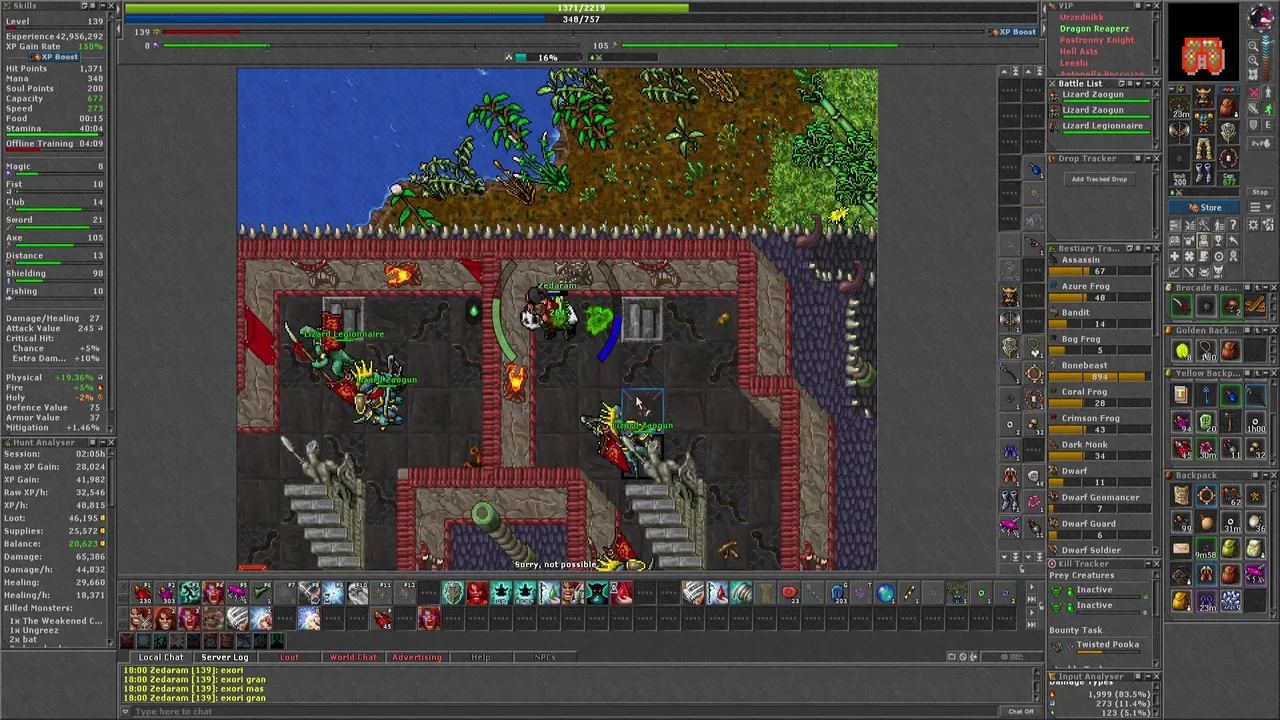
Task: Collapse the Kill Tracker panel
Action: click(x=1148, y=564)
